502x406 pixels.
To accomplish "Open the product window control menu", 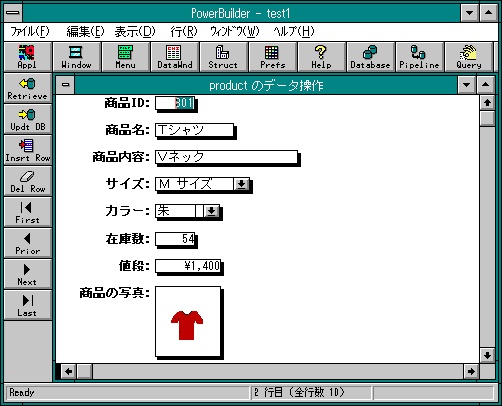I will tap(66, 85).
